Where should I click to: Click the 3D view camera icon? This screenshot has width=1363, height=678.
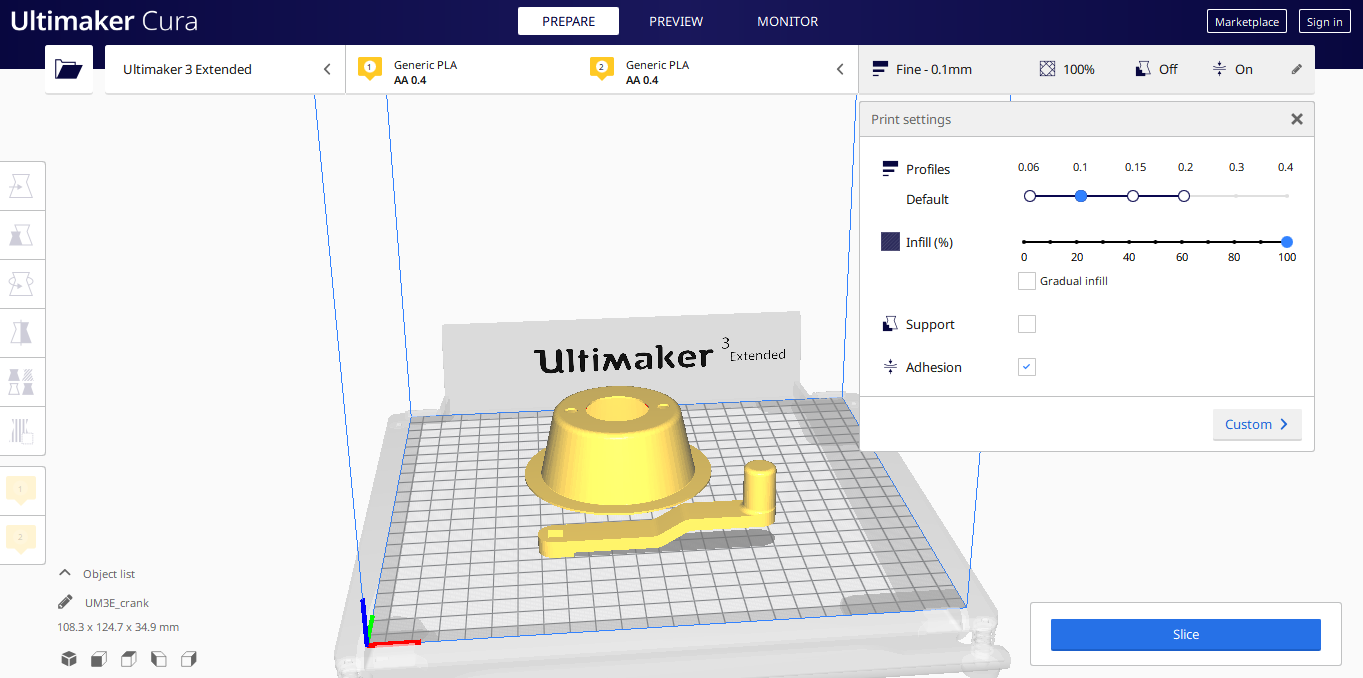click(x=69, y=659)
